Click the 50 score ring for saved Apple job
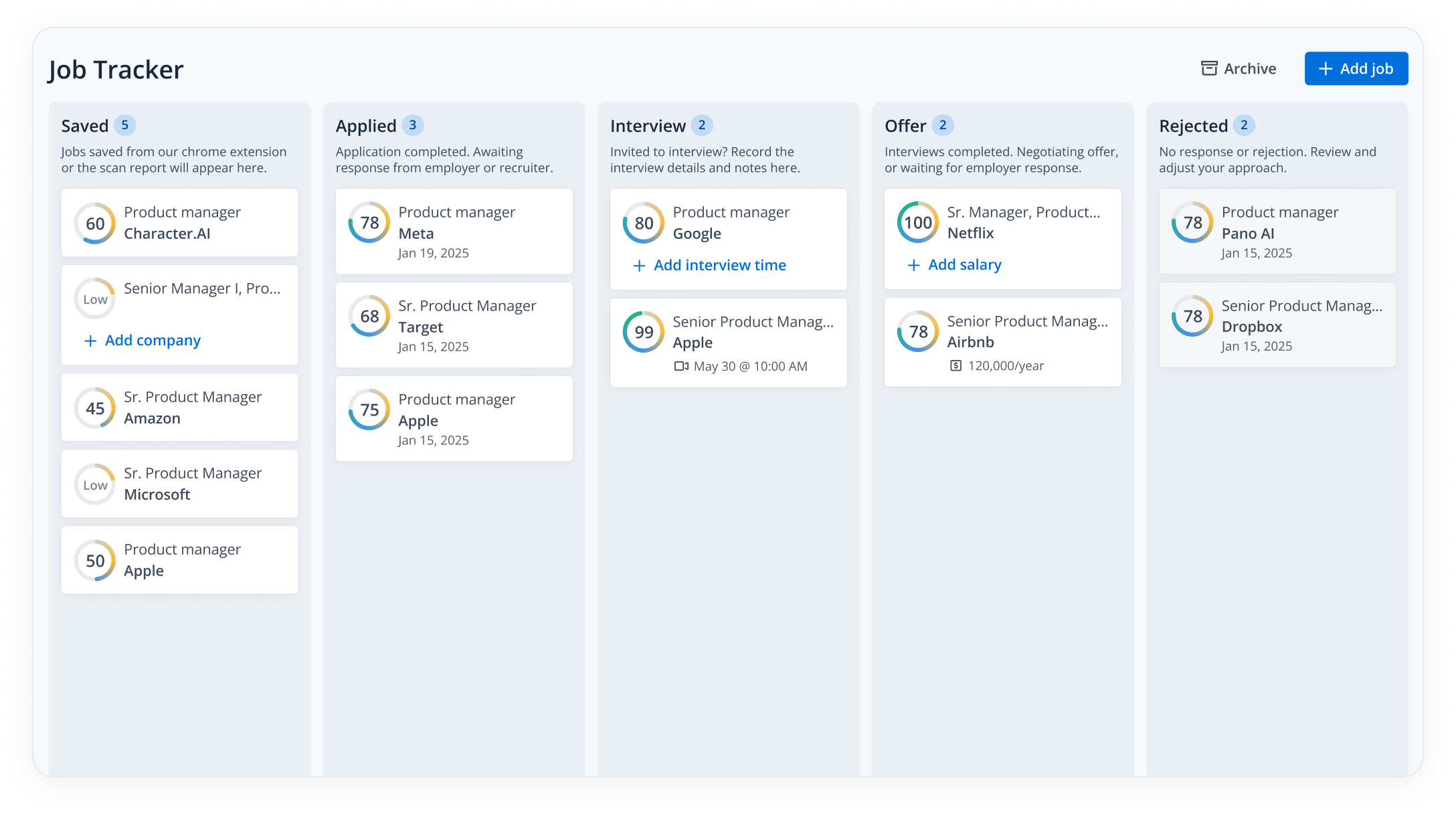Image resolution: width=1456 pixels, height=815 pixels. click(x=95, y=560)
